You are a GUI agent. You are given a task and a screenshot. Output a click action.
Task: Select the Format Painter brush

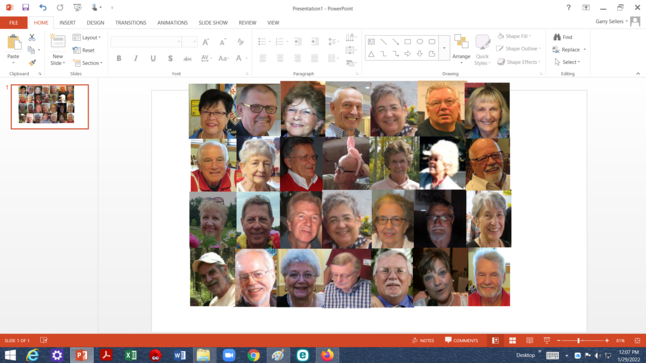pyautogui.click(x=32, y=63)
